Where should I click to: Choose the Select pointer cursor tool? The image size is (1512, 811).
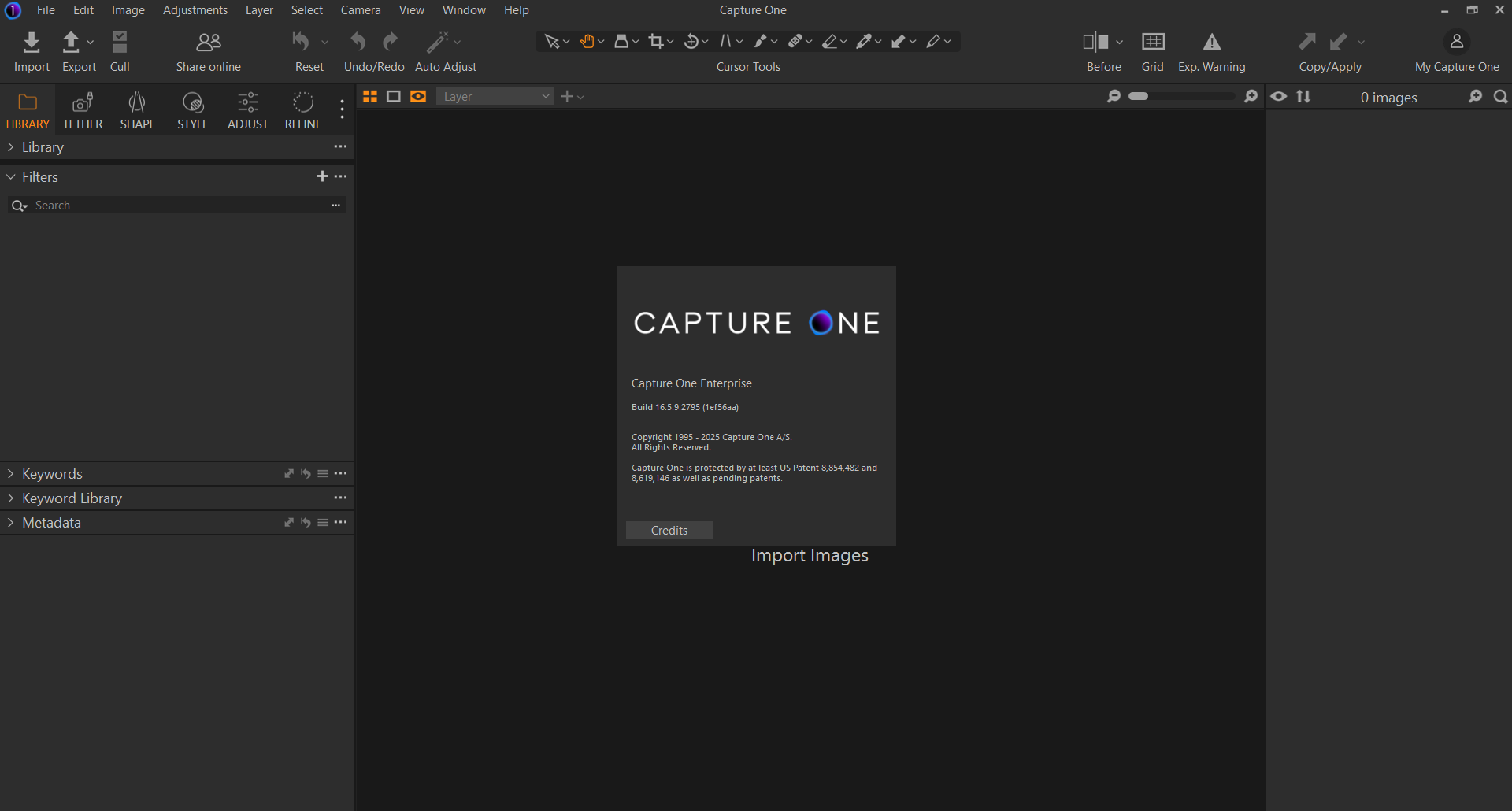point(552,42)
